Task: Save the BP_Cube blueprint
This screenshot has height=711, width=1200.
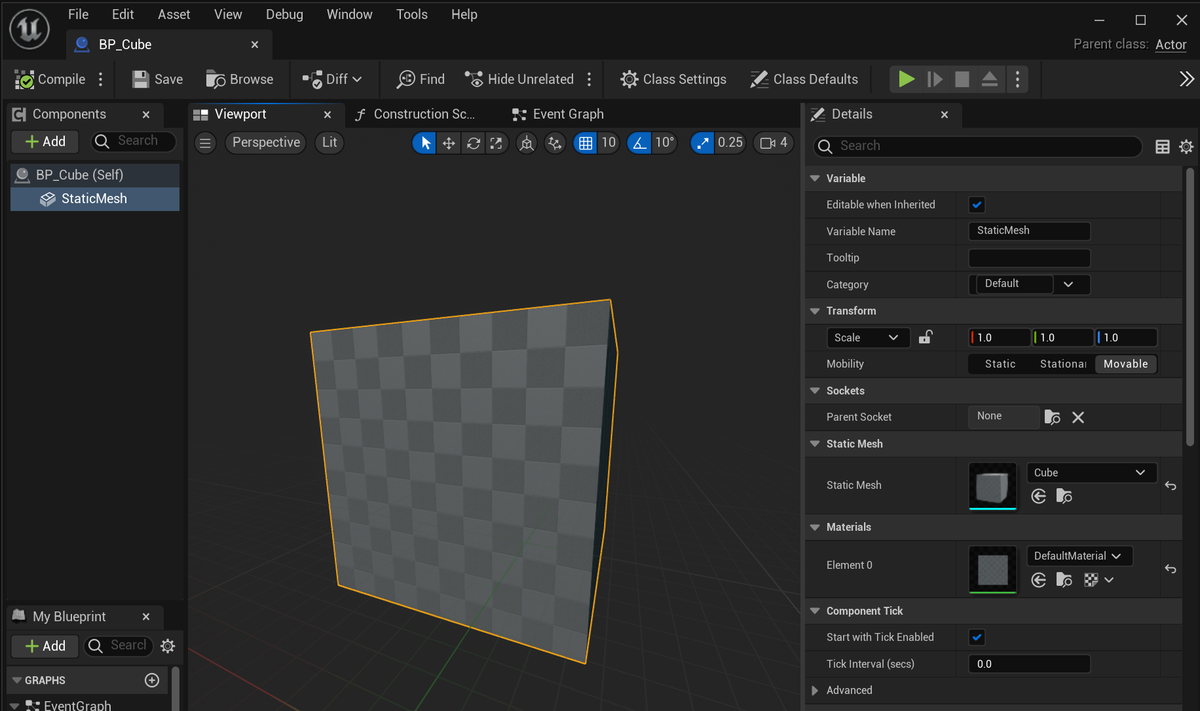Action: click(x=157, y=79)
